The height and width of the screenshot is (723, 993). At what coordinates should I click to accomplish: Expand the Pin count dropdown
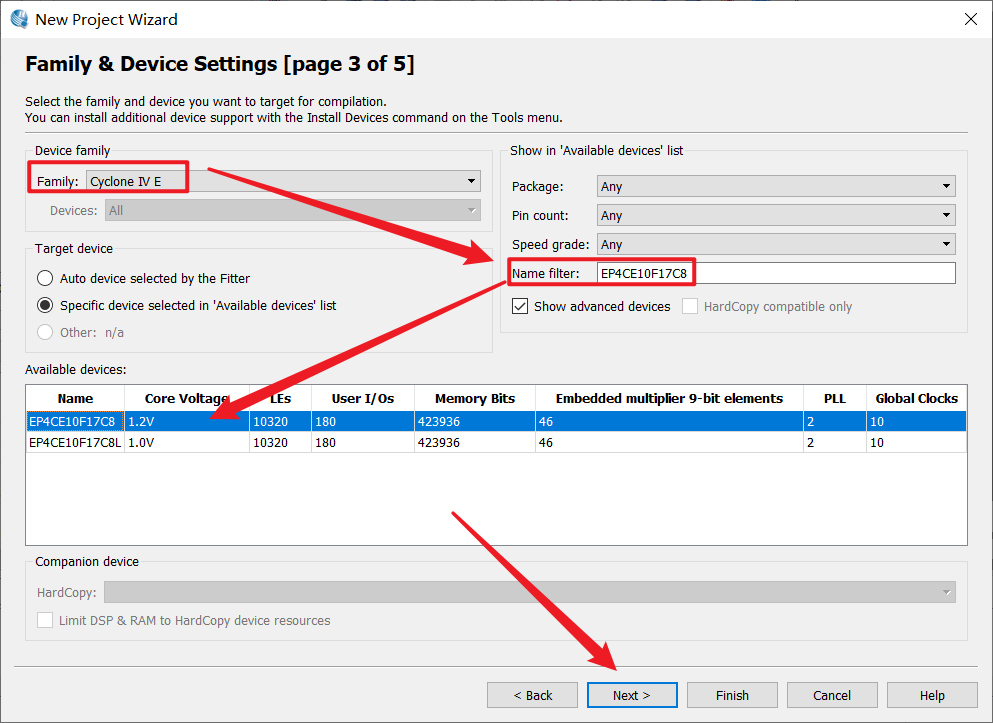click(776, 215)
